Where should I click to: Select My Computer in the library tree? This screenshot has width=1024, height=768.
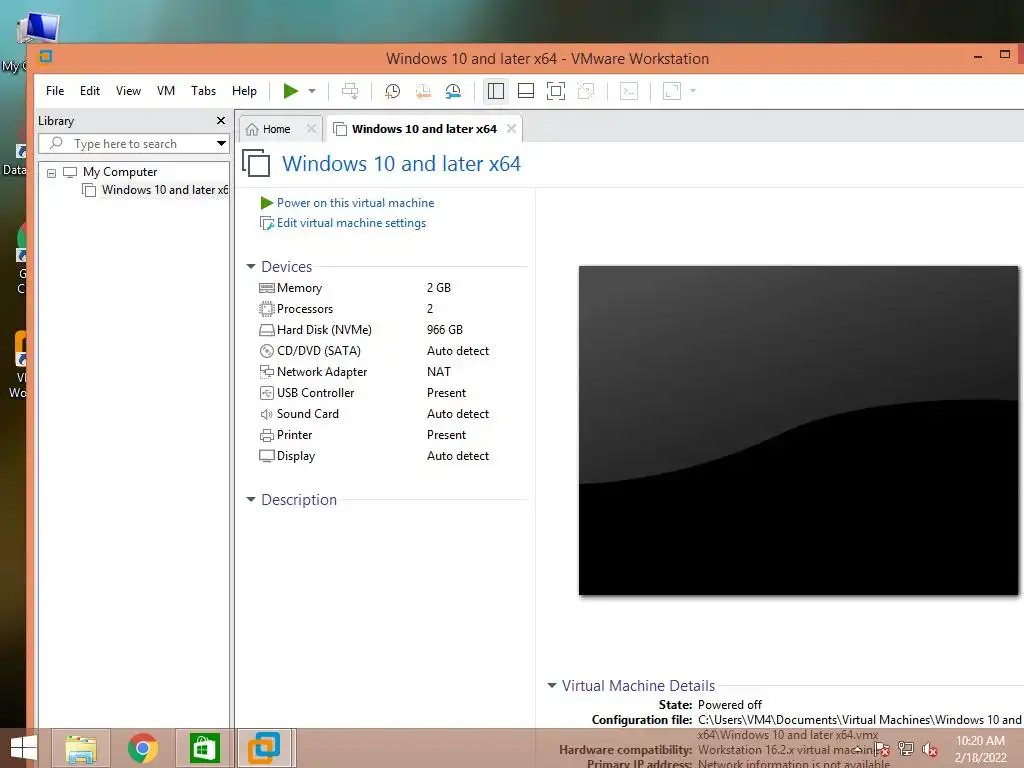120,172
